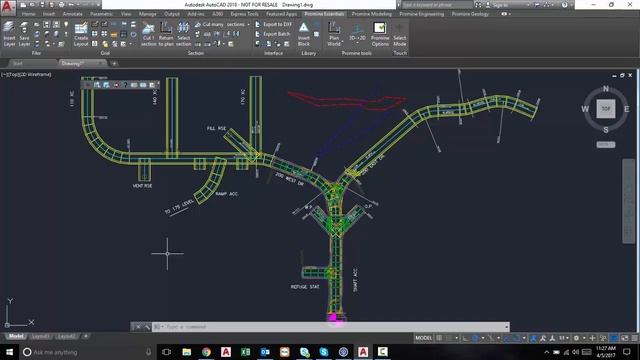This screenshot has width=640, height=360.
Task: Toggle Ortho mode in status bar
Action: pos(465,338)
